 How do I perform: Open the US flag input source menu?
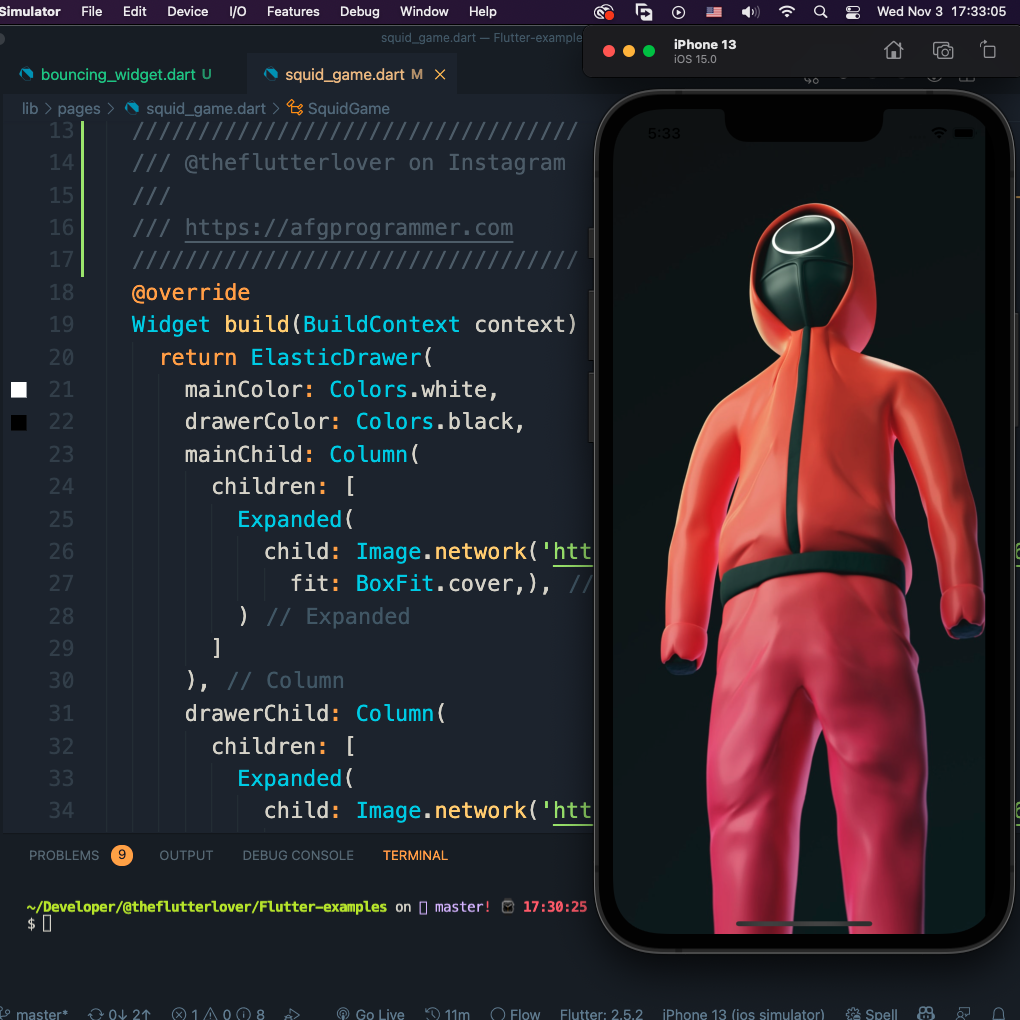point(714,12)
